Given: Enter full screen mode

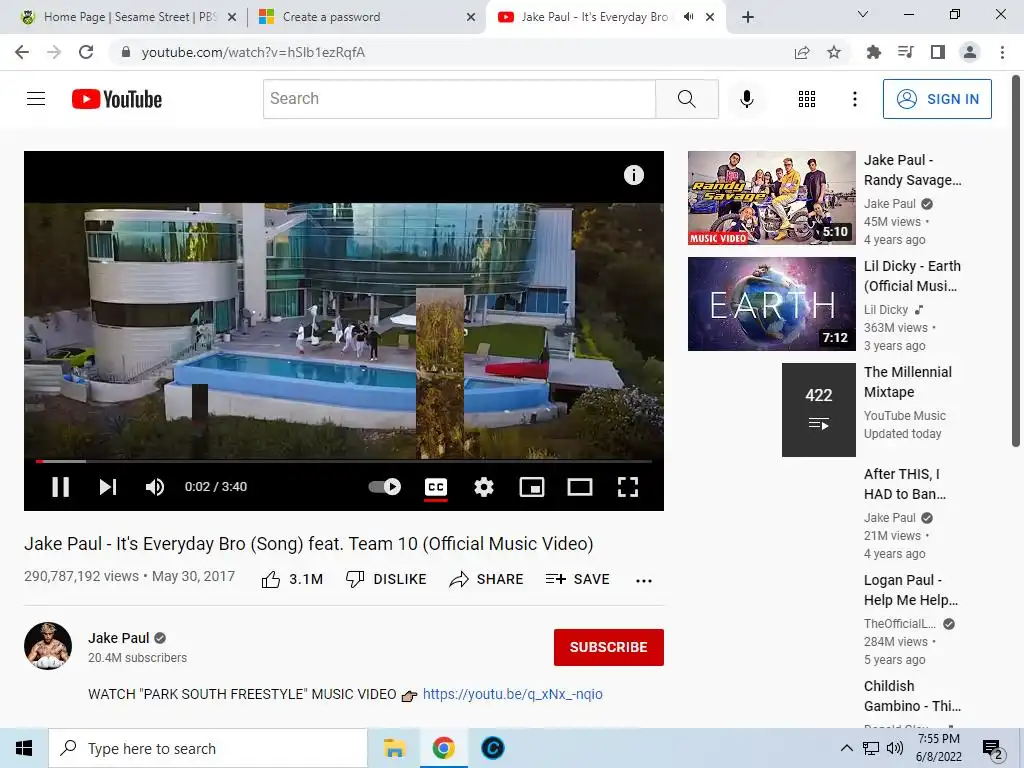Looking at the screenshot, I should click(x=628, y=487).
